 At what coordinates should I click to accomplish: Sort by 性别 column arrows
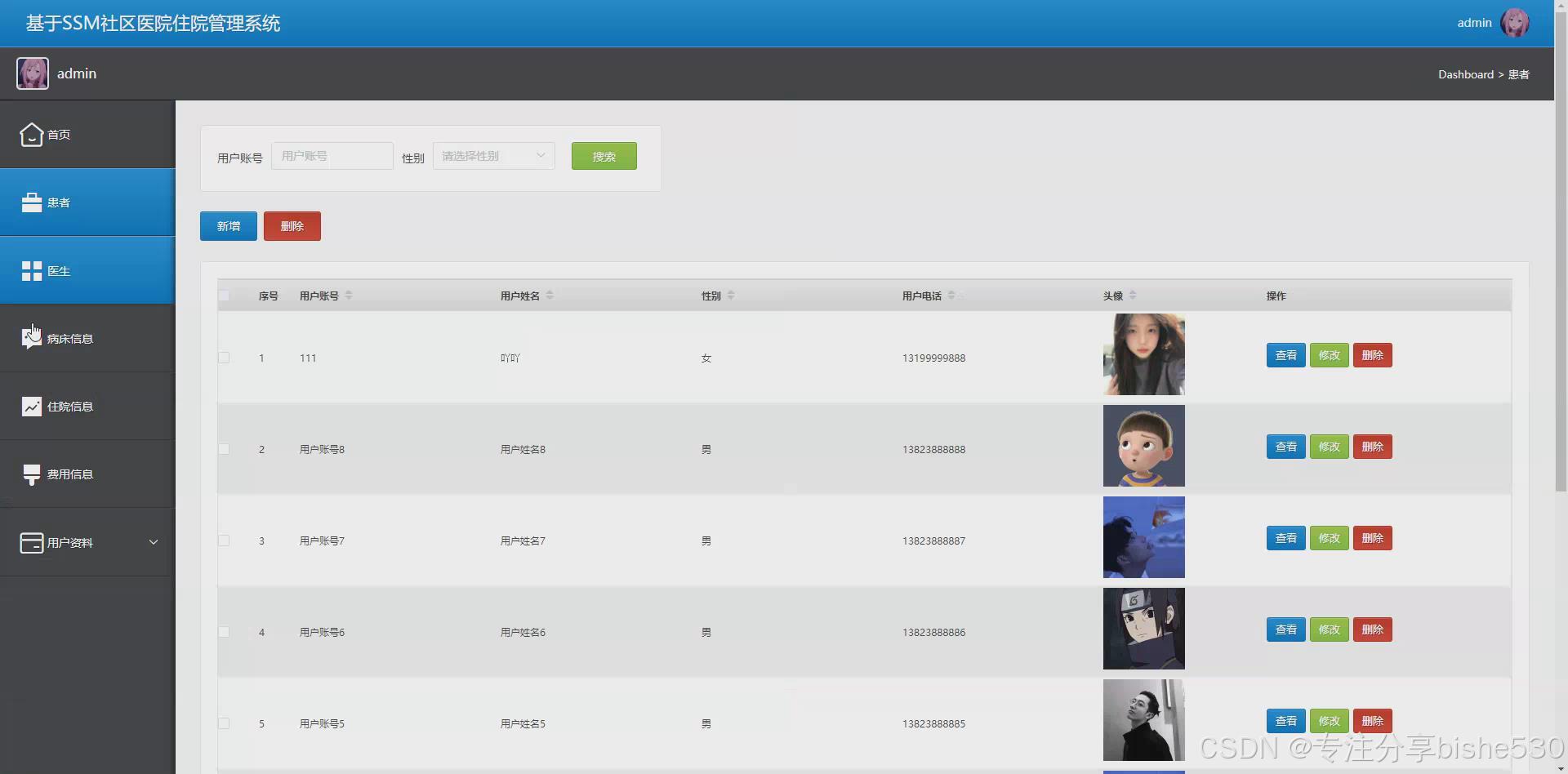(x=731, y=296)
